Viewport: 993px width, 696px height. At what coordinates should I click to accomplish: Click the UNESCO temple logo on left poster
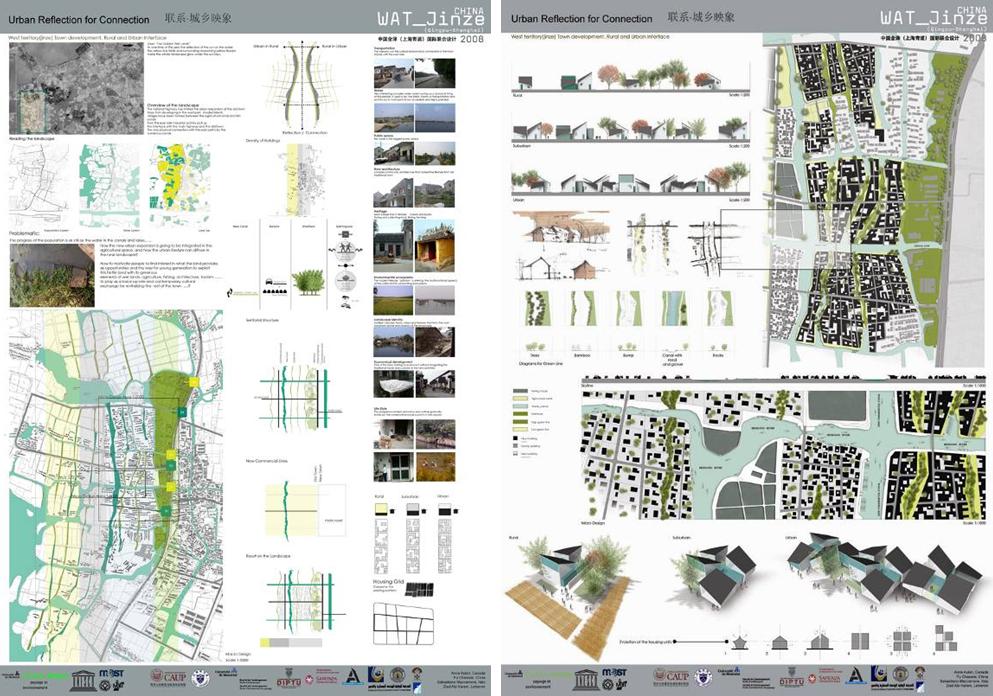(83, 679)
